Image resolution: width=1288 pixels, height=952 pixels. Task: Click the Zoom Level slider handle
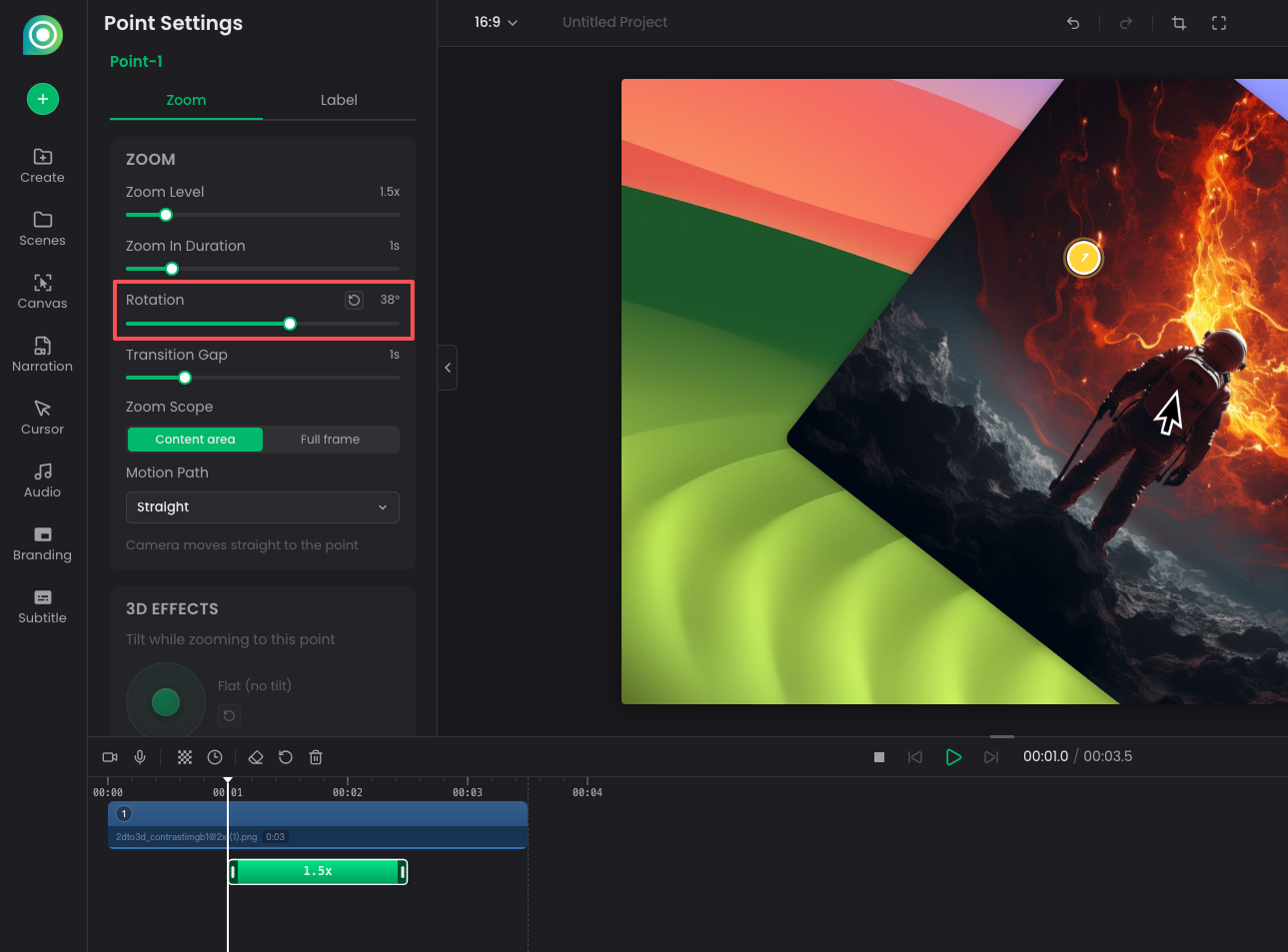pyautogui.click(x=166, y=215)
